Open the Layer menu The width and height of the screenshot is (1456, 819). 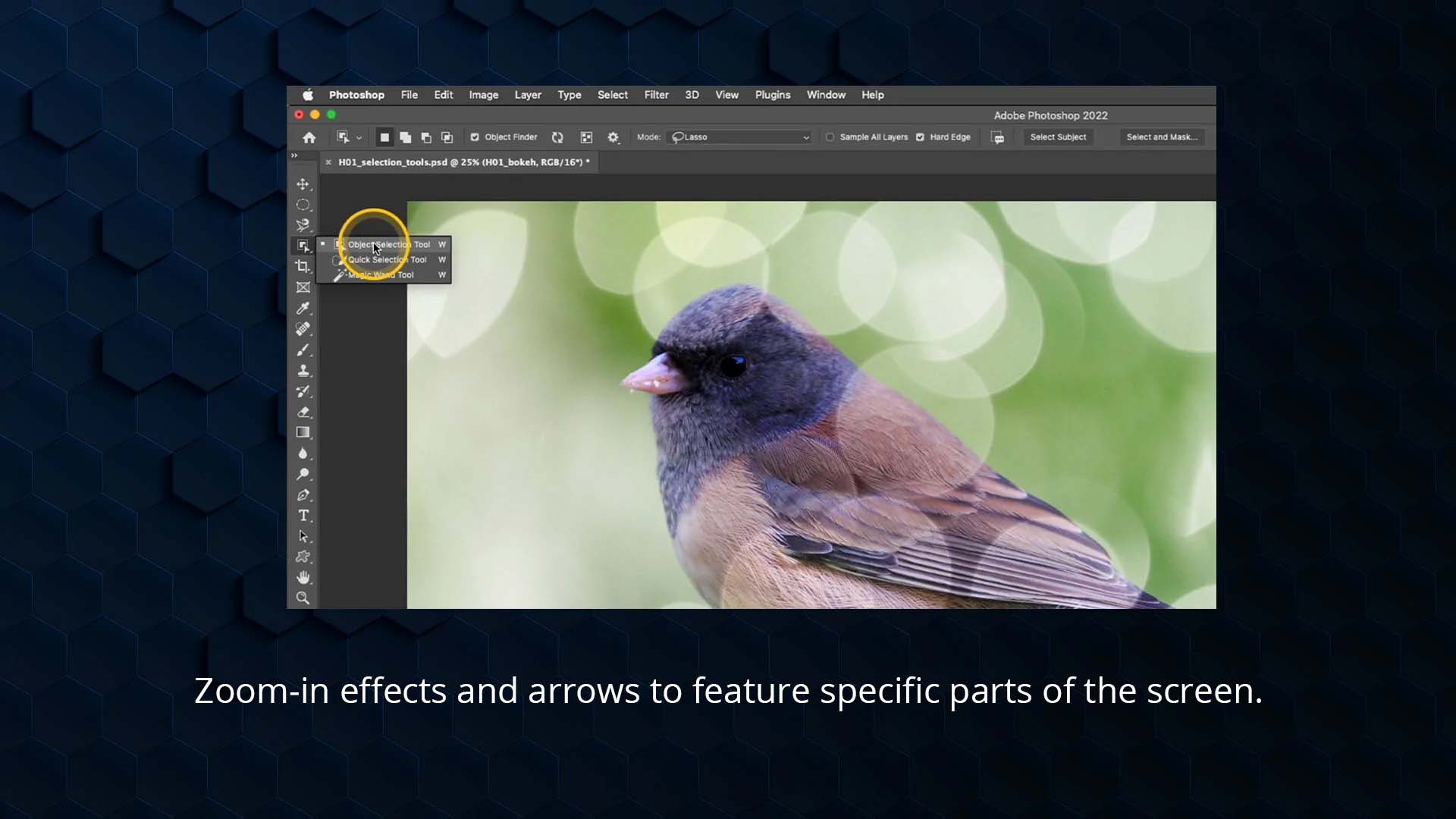528,95
